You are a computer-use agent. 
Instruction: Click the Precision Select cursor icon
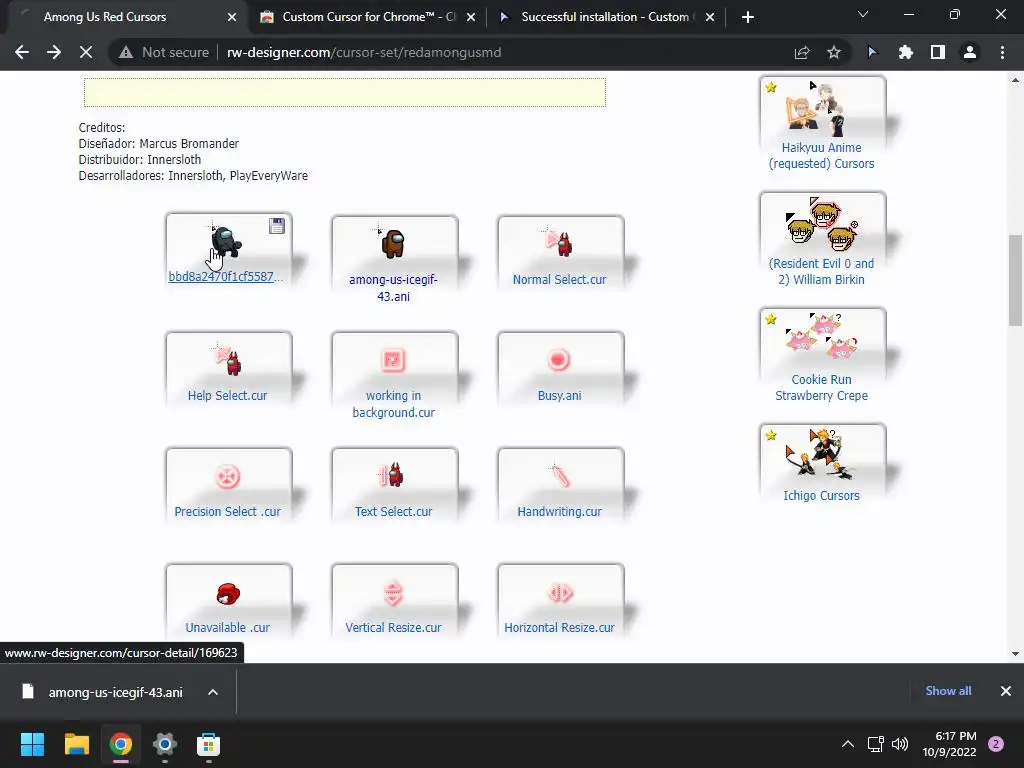coord(228,476)
